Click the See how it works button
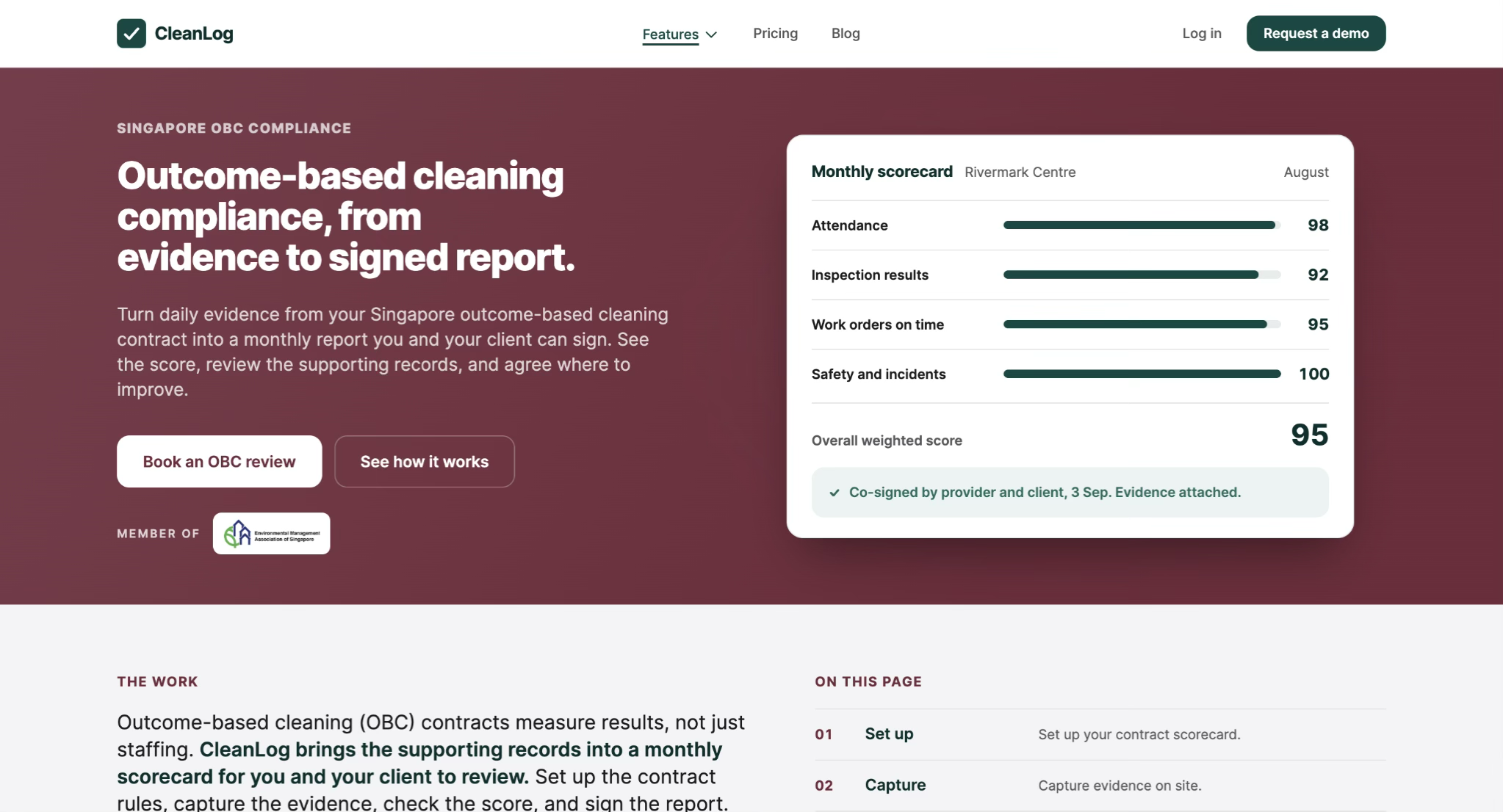This screenshot has height=812, width=1503. point(424,461)
